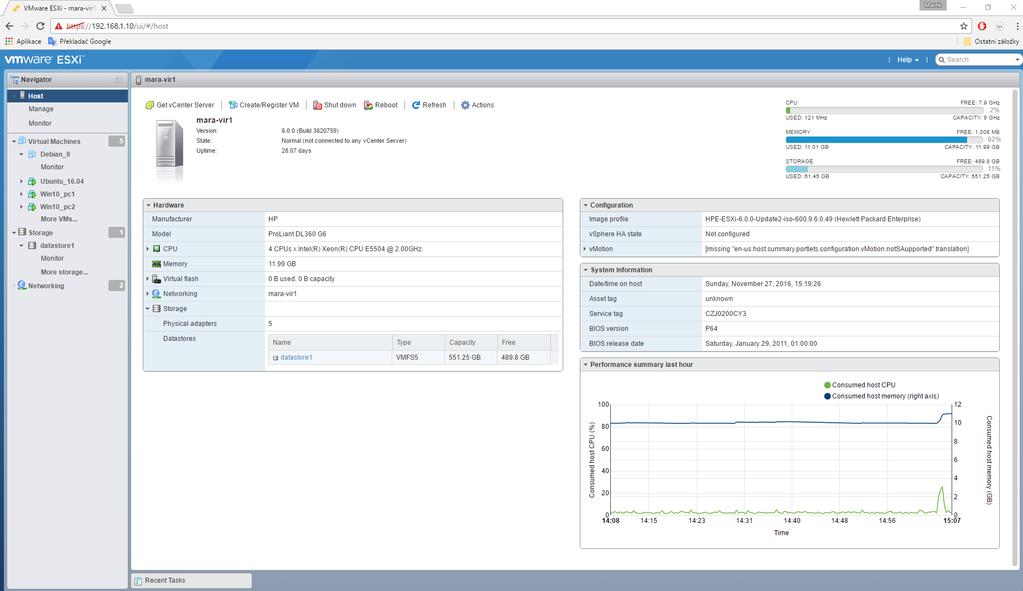Click the host server image thumbnail
This screenshot has height=591, width=1023.
tap(170, 148)
